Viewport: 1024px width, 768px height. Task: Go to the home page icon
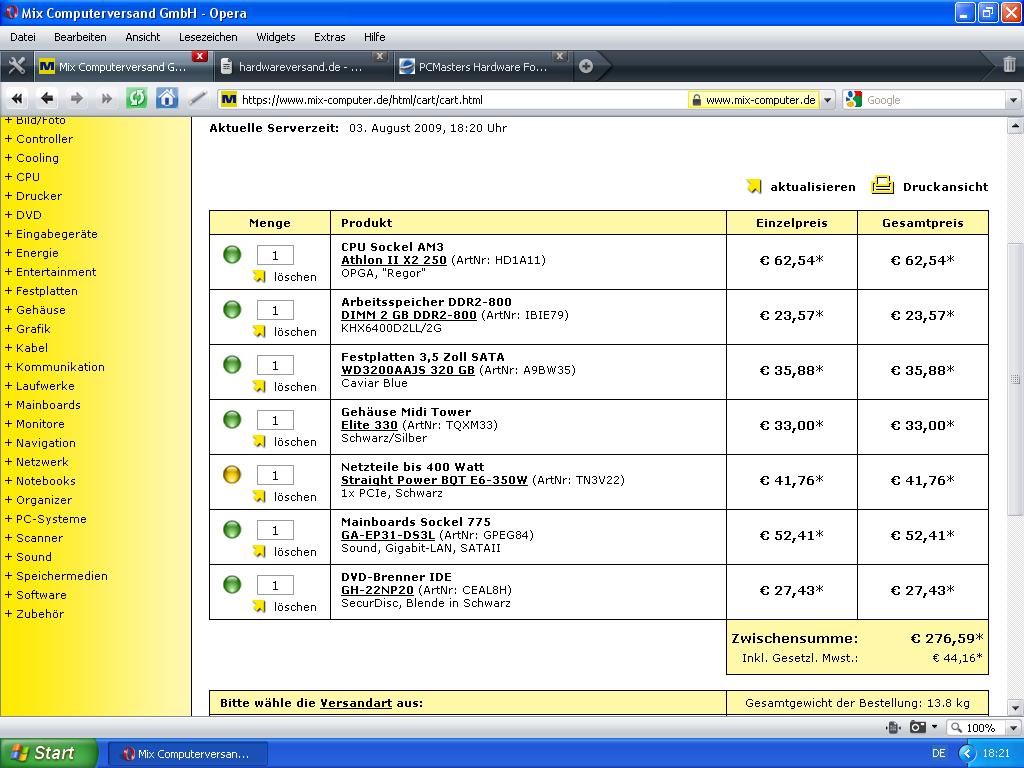[167, 99]
